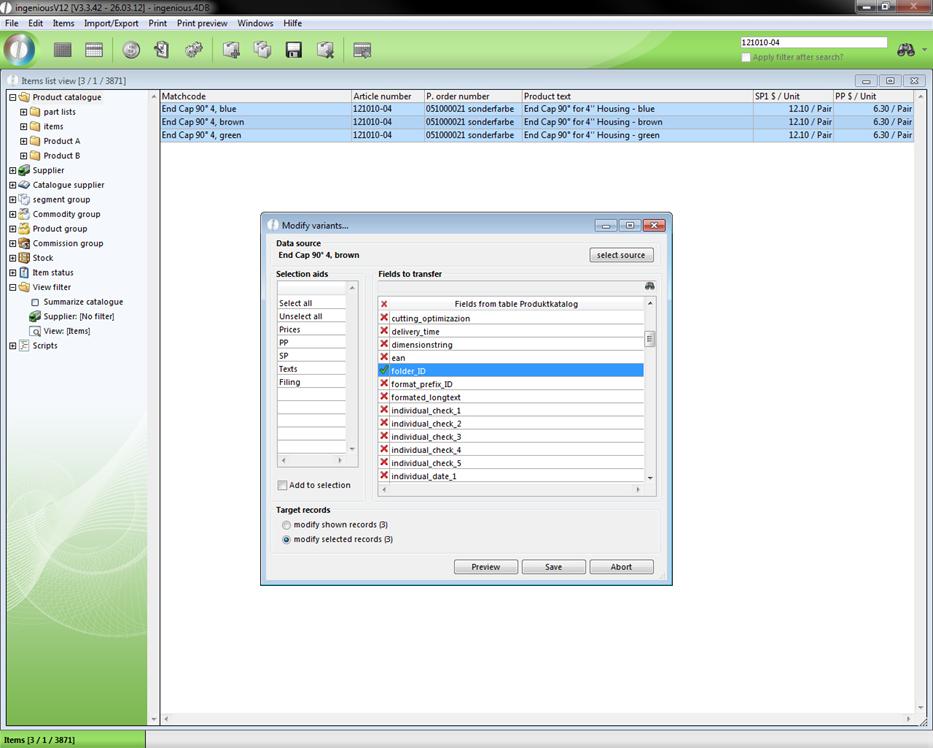The height and width of the screenshot is (748, 933).
Task: Click the round ingenious logo button
Action: tap(20, 49)
